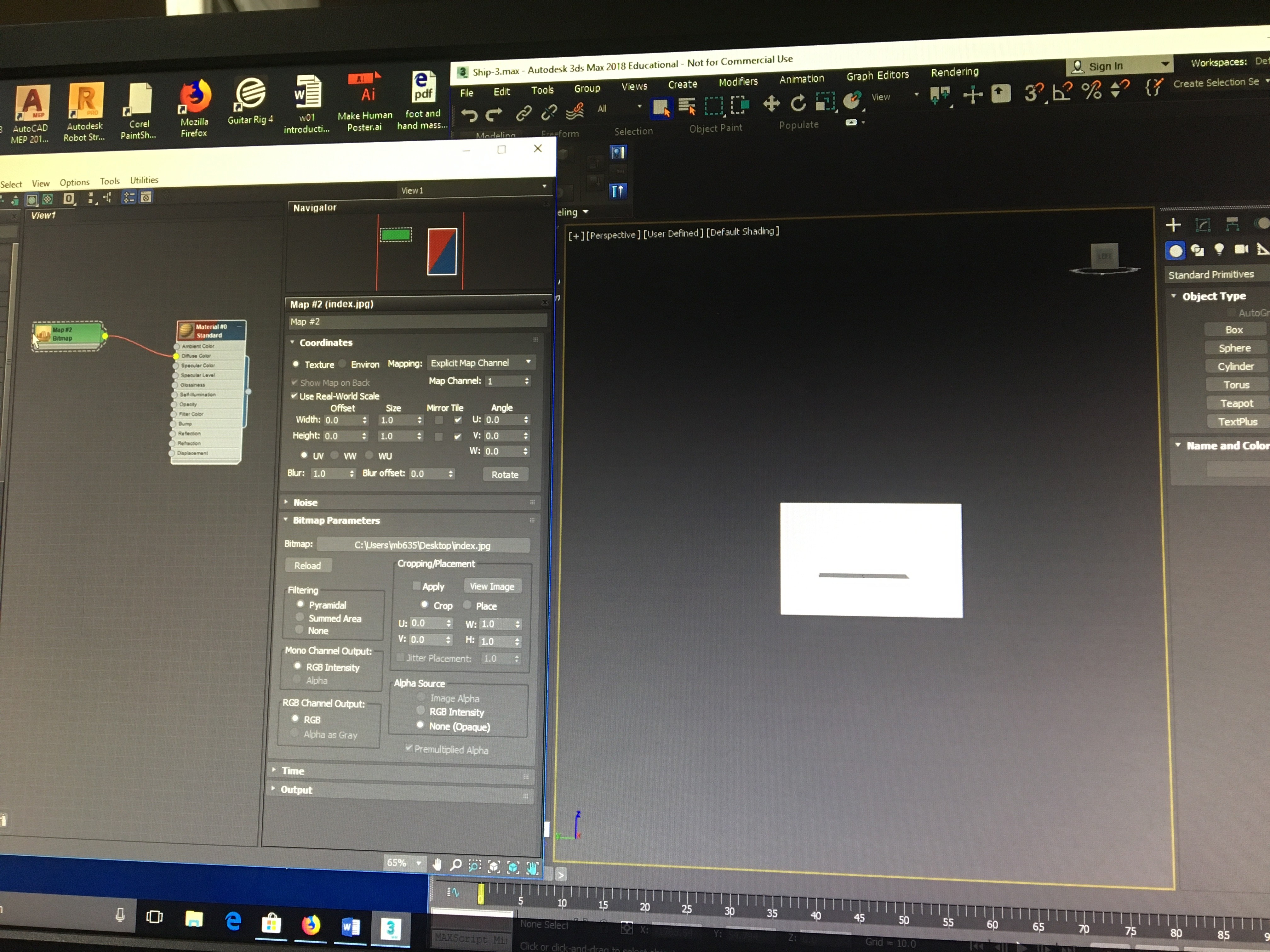Click the Undo arrow in 3ds Max toolbar
Viewport: 1270px width, 952px height.
(469, 116)
